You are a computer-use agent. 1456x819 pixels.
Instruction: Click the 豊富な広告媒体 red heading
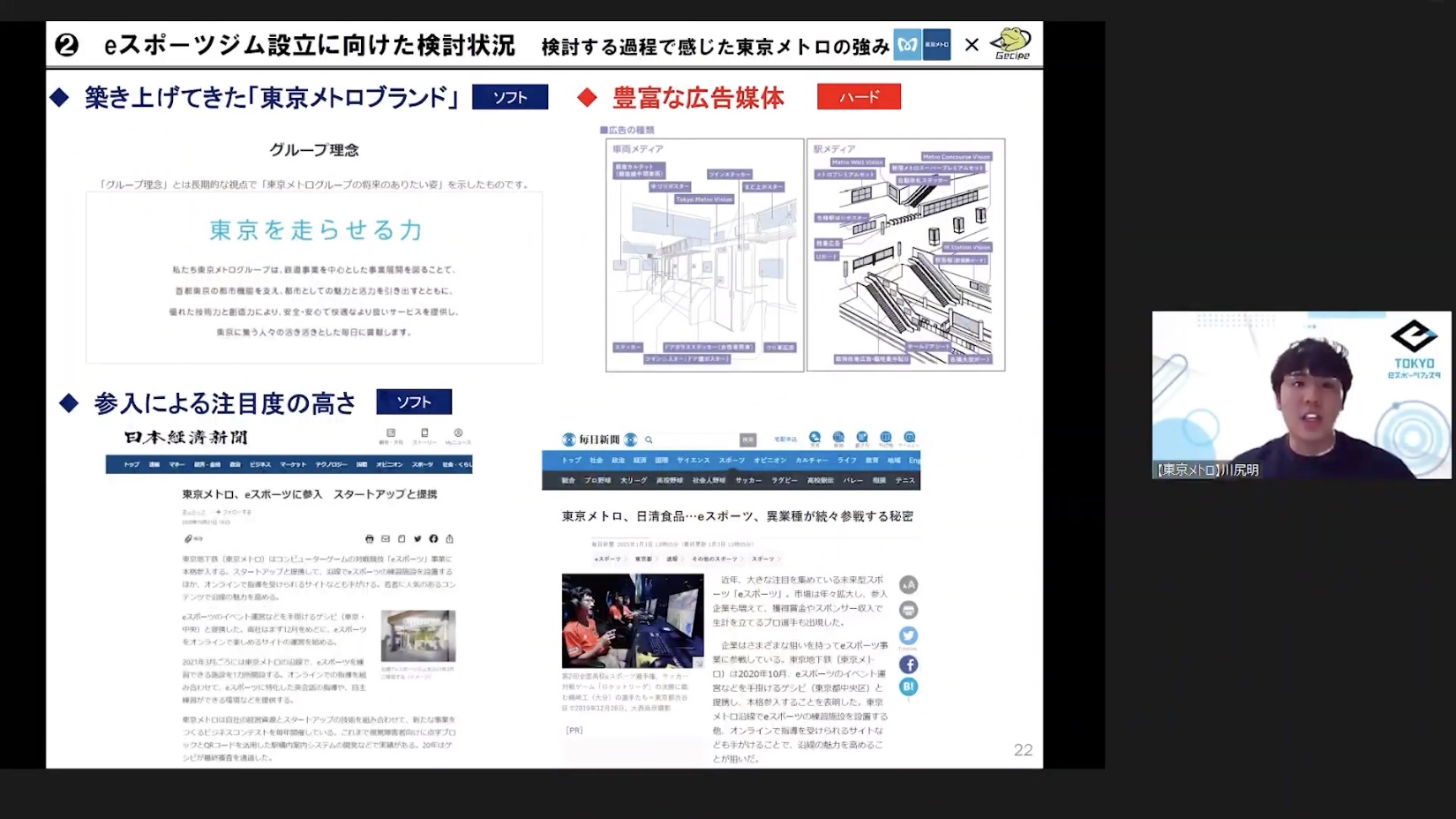[x=698, y=98]
